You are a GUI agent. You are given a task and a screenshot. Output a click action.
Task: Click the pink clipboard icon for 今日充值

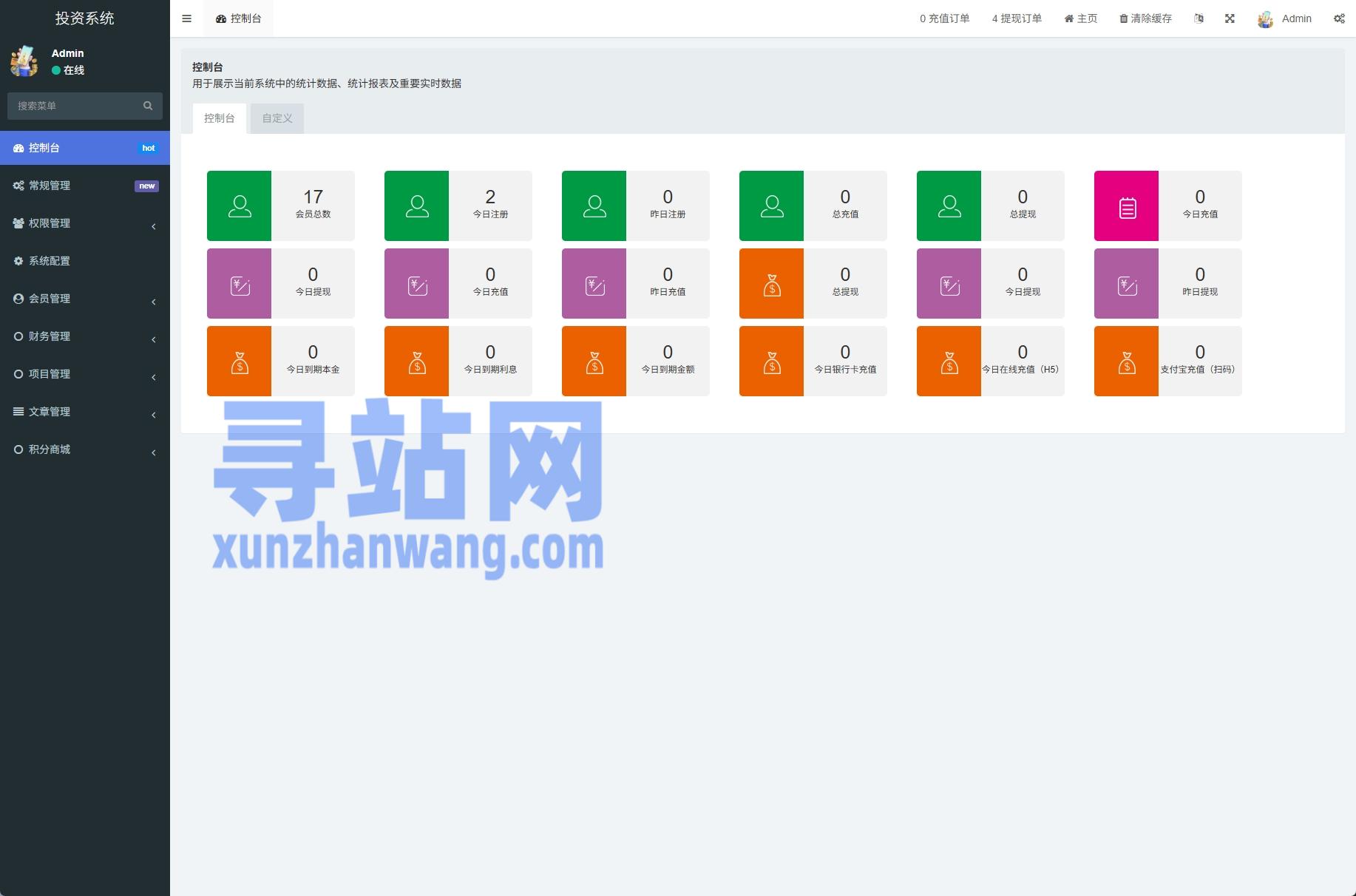[x=1126, y=206]
